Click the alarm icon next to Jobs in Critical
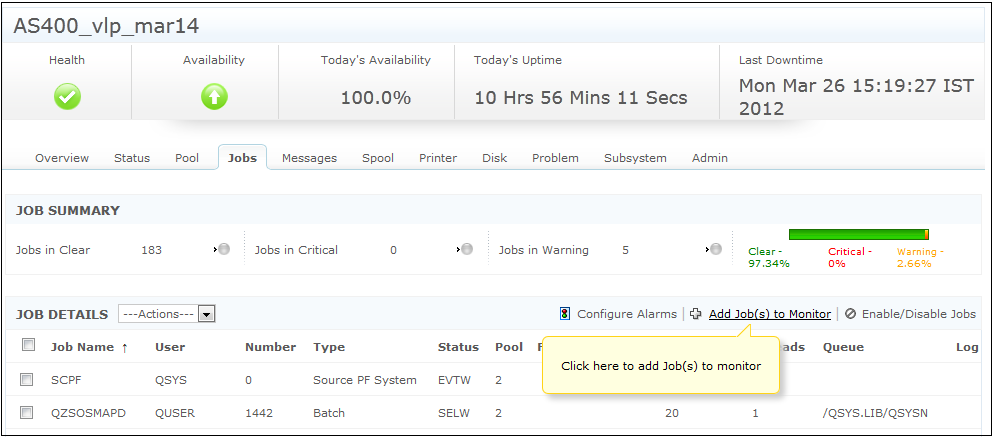This screenshot has height=437, width=993. click(466, 249)
